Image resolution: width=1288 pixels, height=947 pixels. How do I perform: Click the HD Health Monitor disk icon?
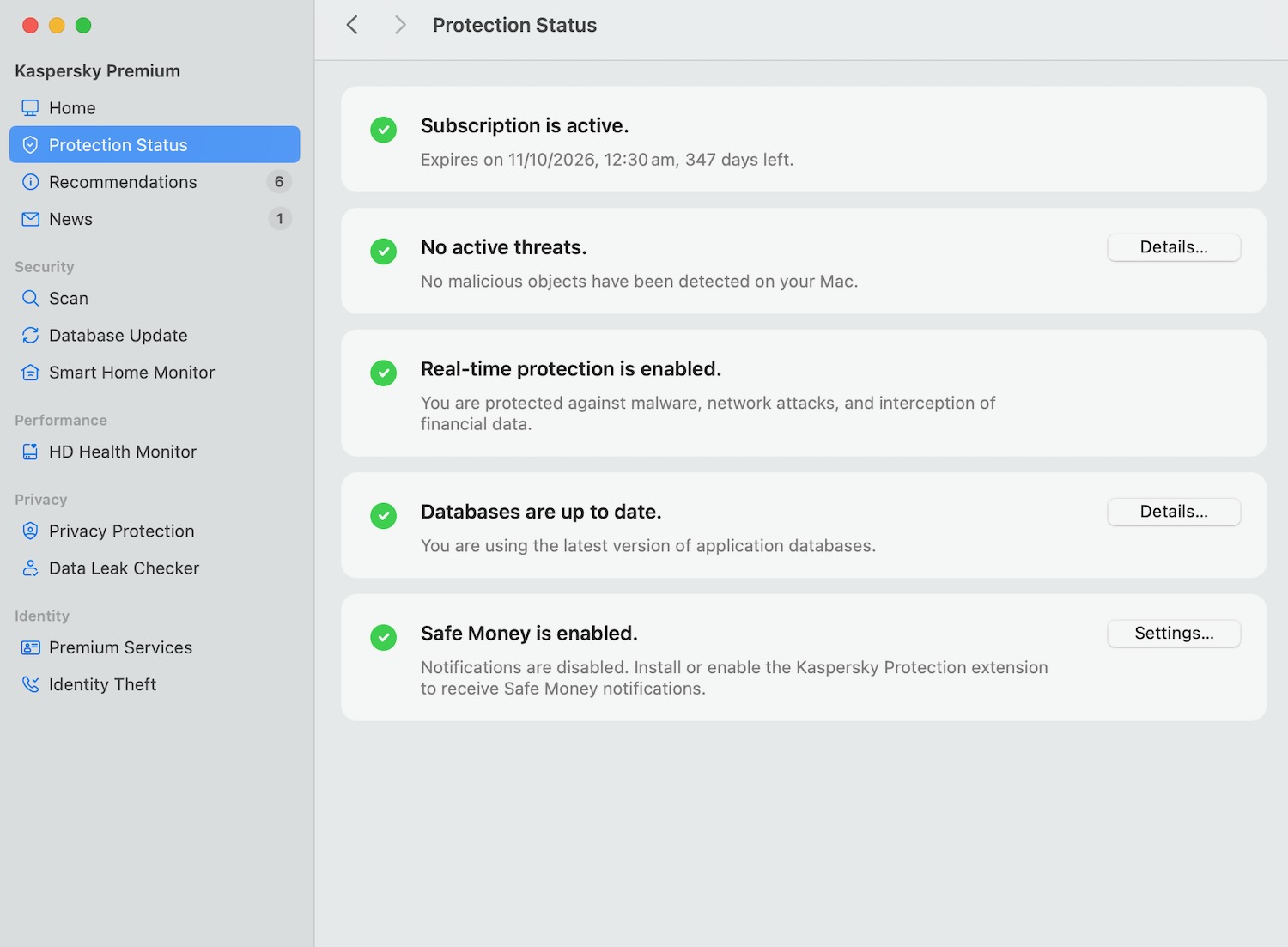30,452
